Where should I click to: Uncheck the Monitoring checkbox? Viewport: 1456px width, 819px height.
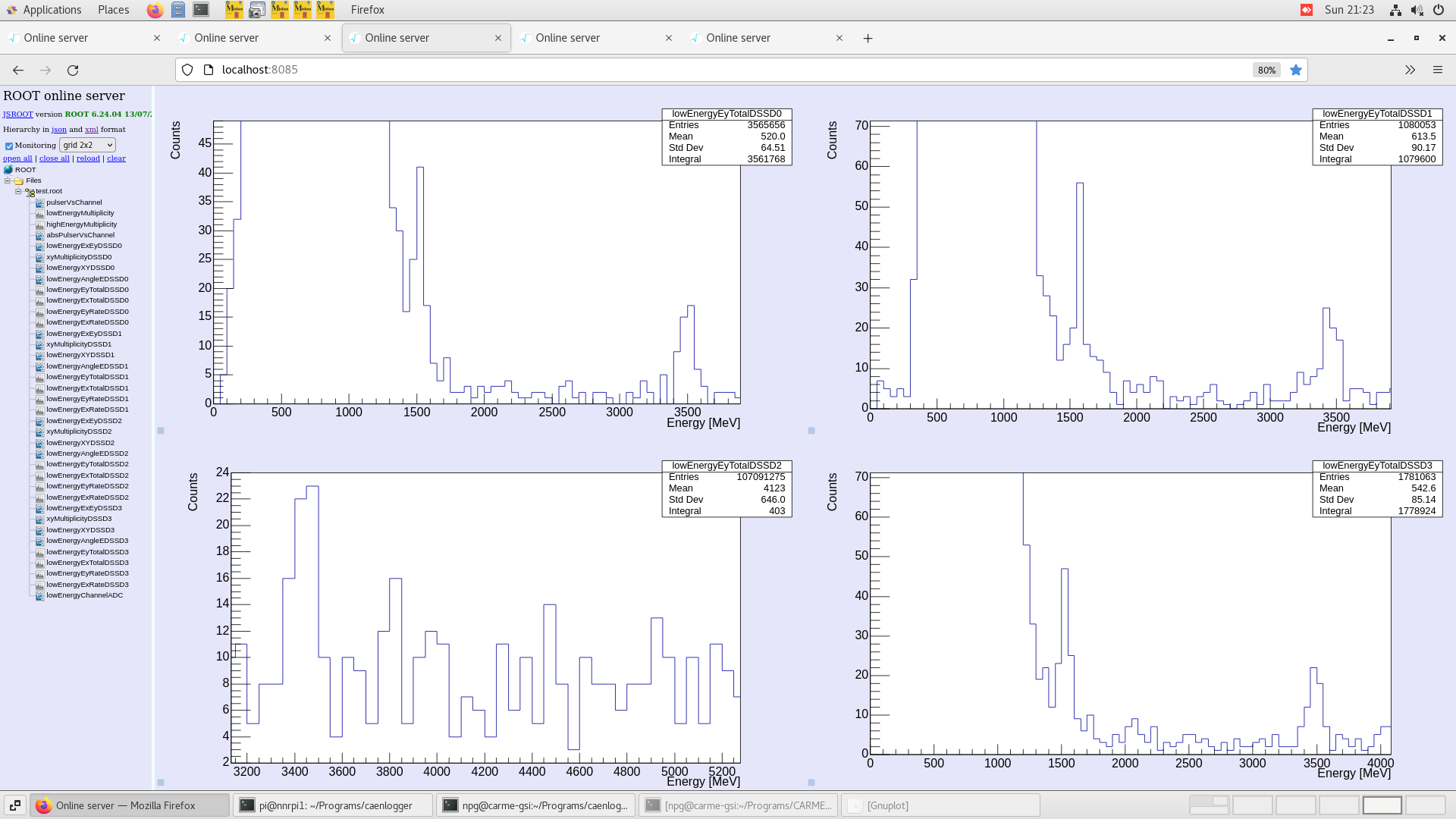pyautogui.click(x=9, y=146)
